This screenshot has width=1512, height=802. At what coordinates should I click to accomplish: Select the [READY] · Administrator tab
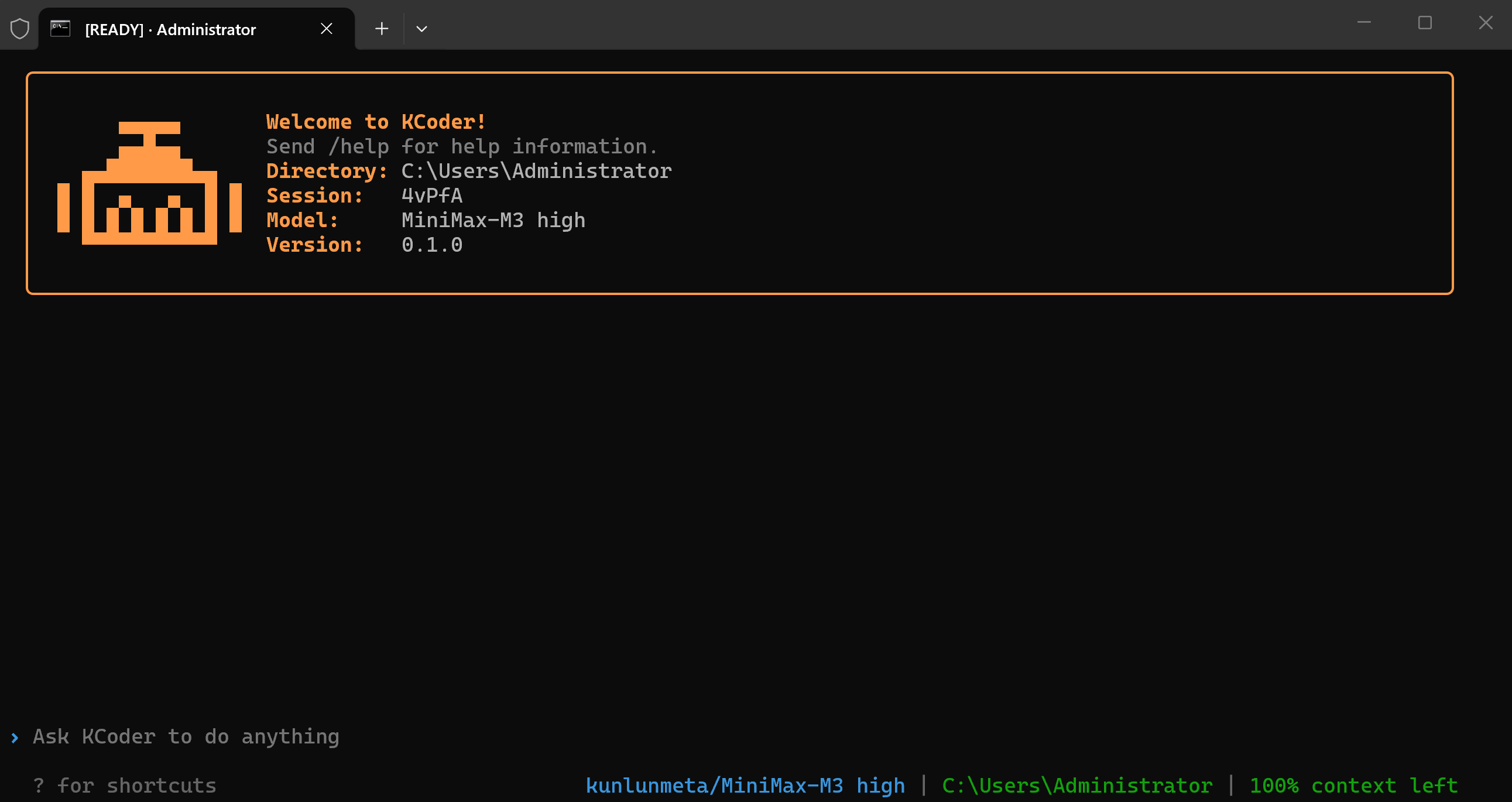197,29
